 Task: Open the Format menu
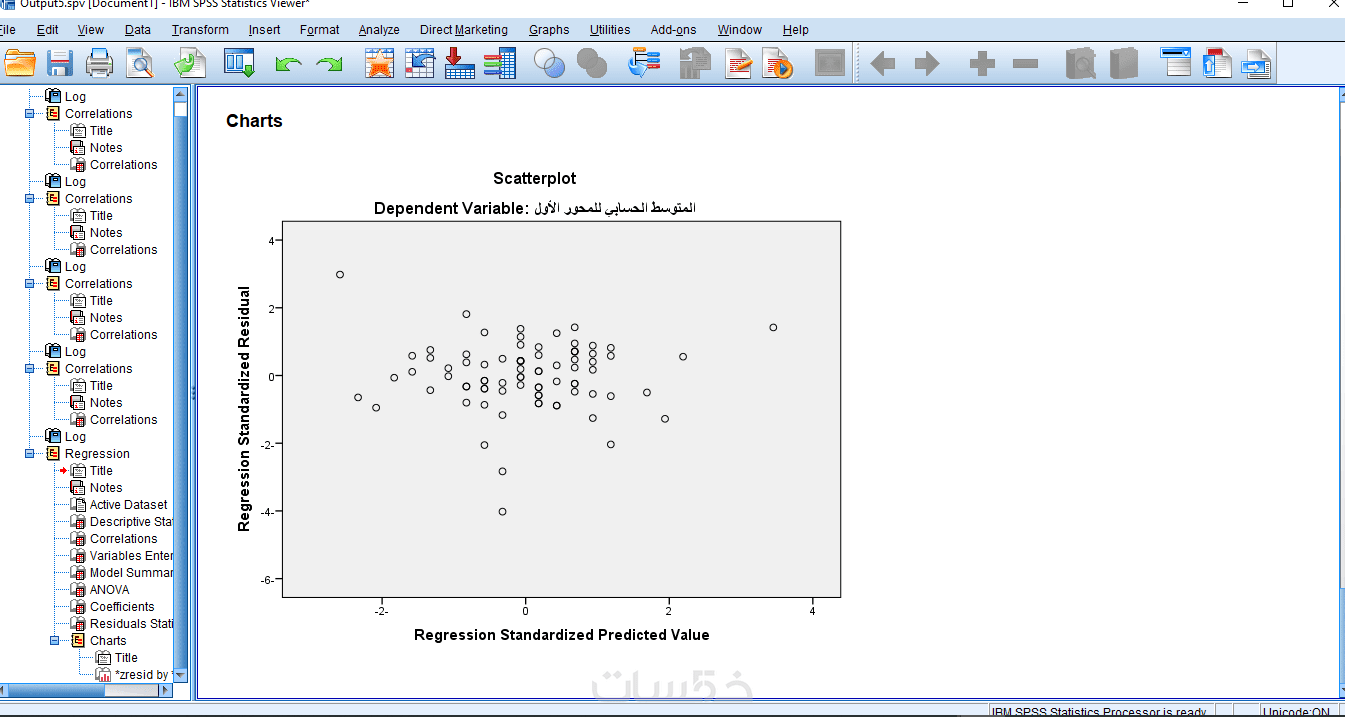(x=319, y=30)
